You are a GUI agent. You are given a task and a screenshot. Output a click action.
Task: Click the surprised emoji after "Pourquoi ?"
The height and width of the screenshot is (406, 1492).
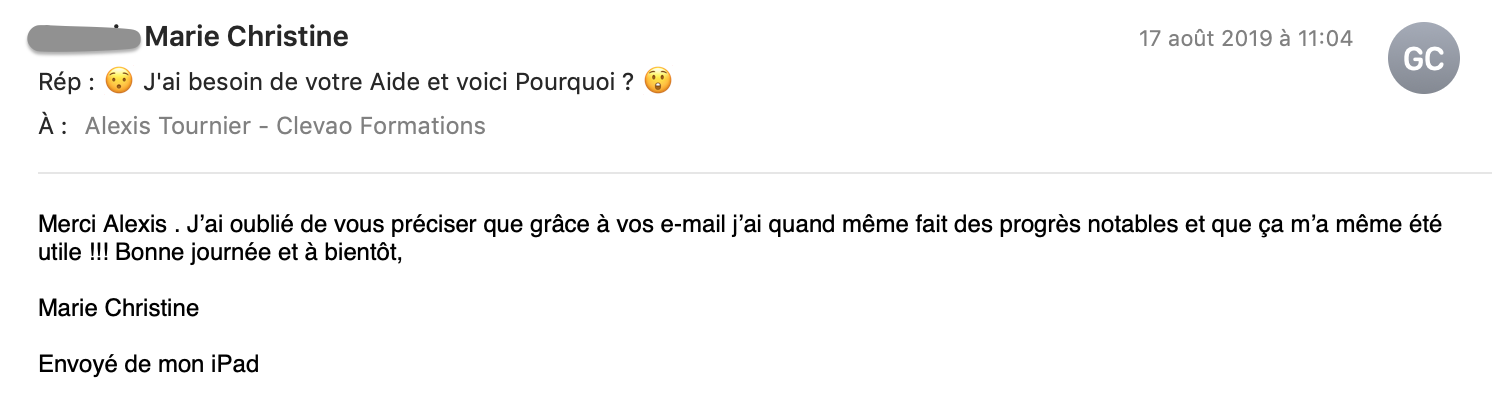coord(657,82)
